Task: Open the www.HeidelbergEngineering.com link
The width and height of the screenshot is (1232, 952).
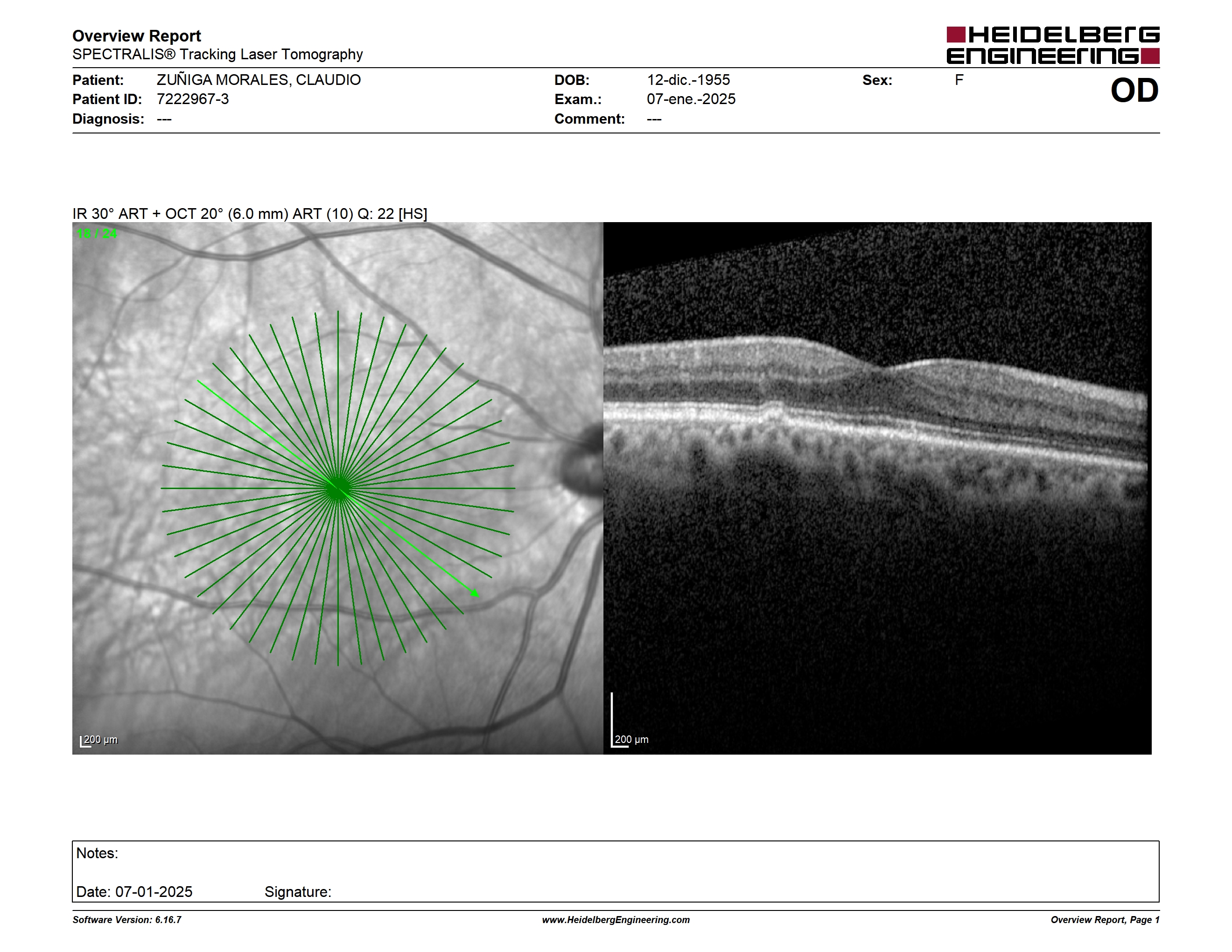Action: click(616, 920)
